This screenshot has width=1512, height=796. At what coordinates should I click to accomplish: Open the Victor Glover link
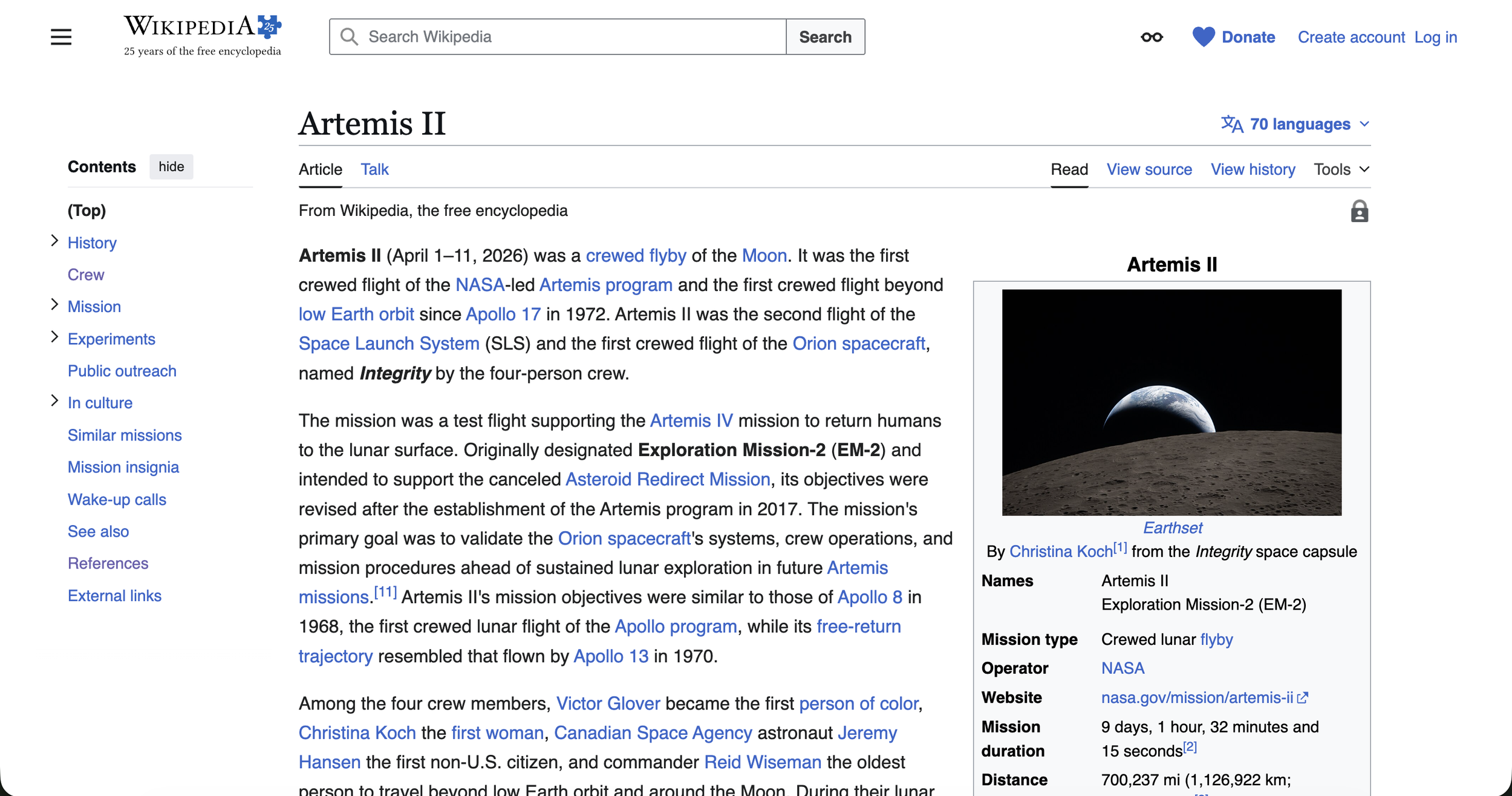[x=608, y=703]
